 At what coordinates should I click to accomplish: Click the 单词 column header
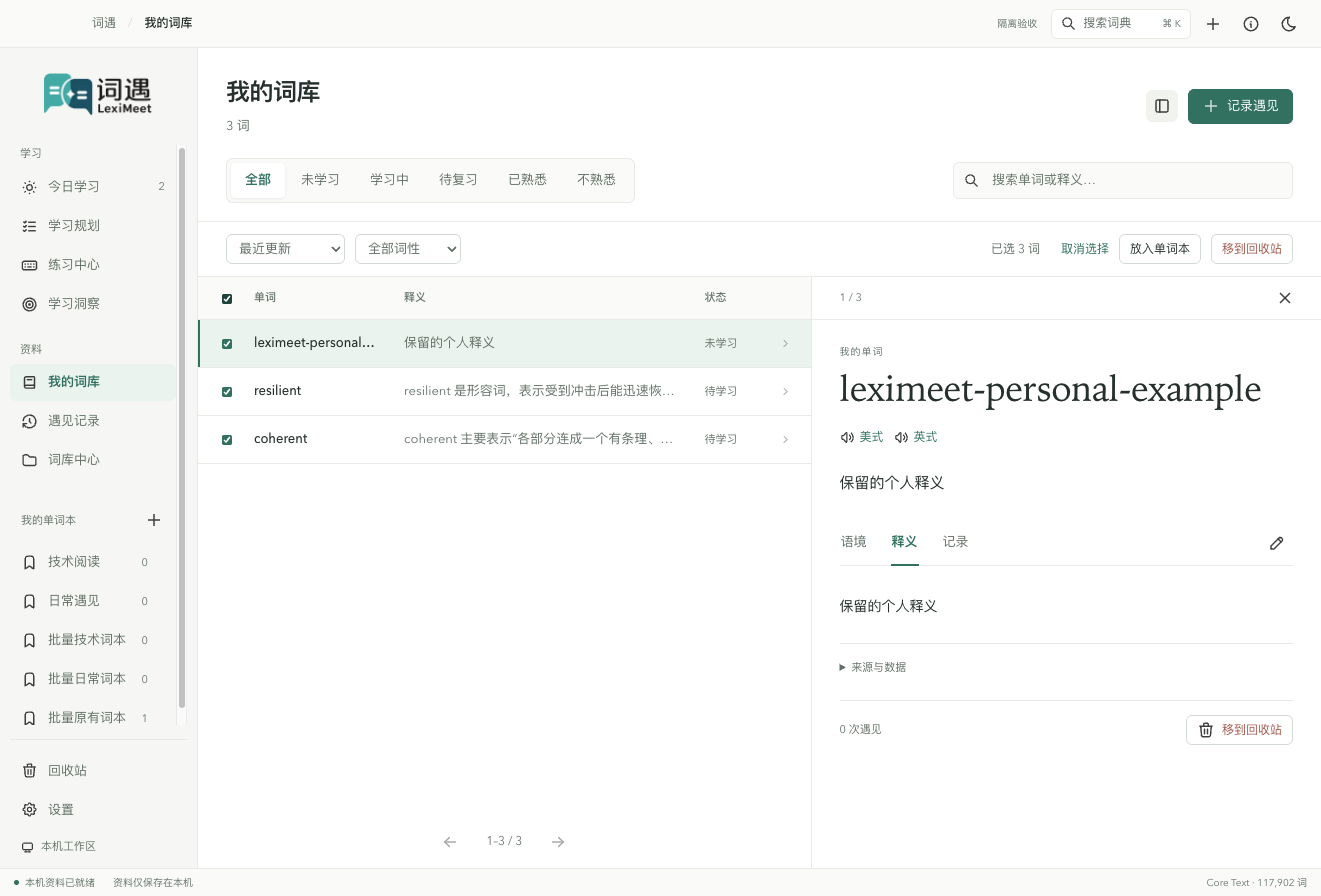click(x=265, y=298)
